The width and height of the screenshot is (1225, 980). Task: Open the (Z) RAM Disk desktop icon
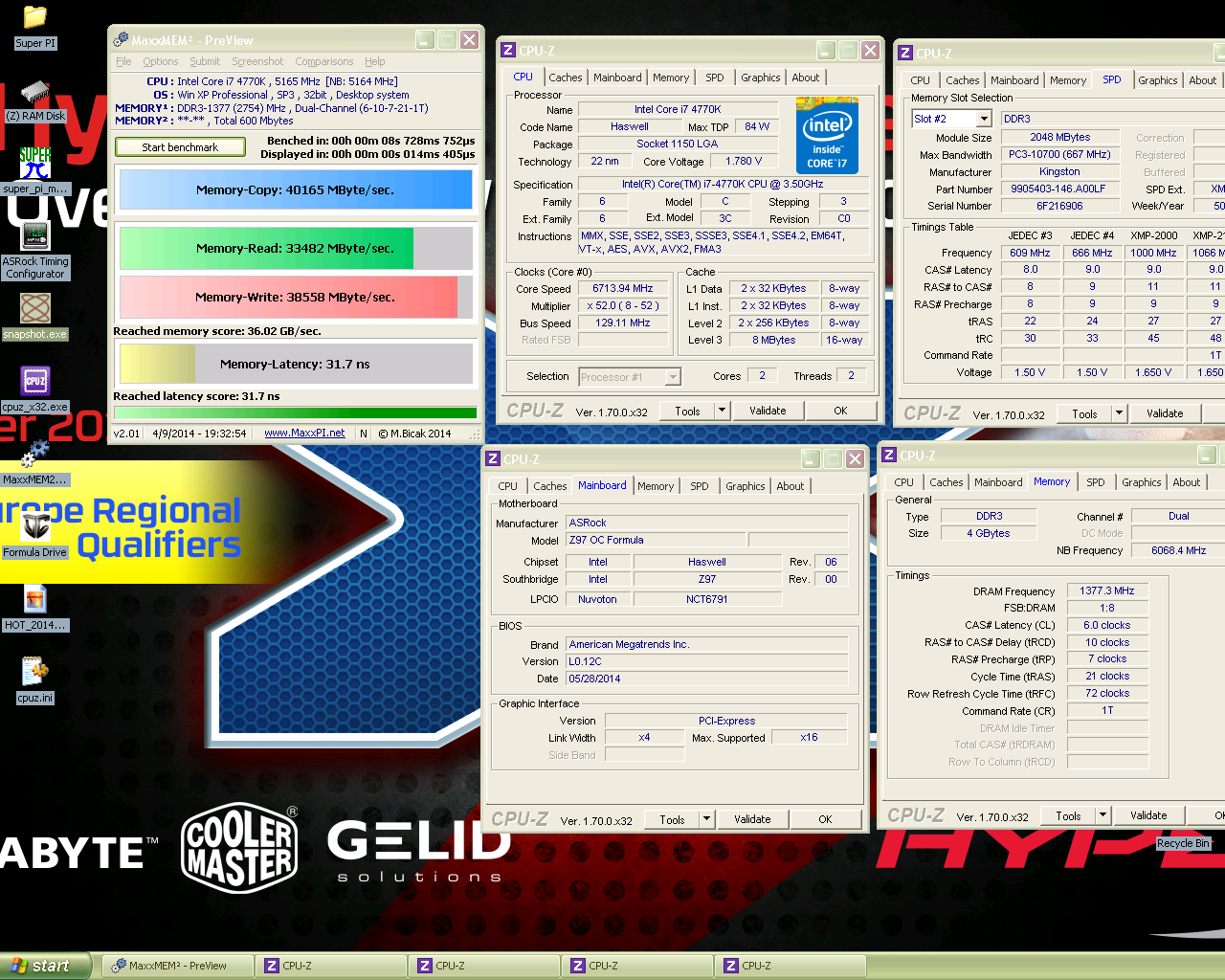(x=35, y=93)
